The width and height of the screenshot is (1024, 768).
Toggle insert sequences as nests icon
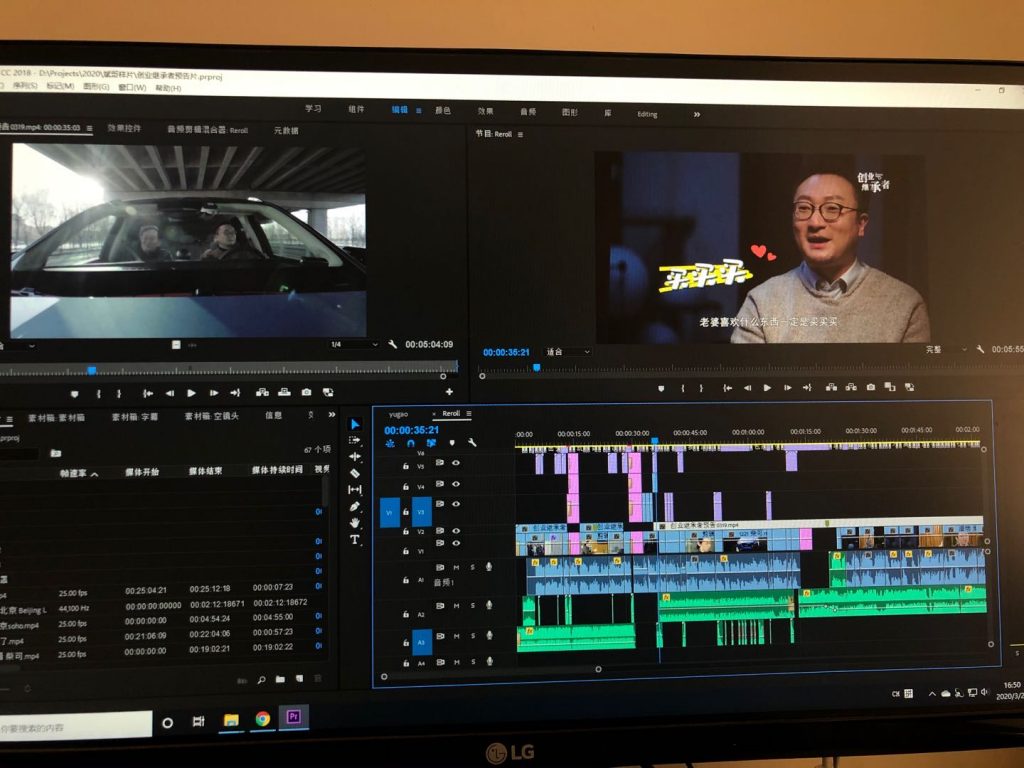click(390, 443)
